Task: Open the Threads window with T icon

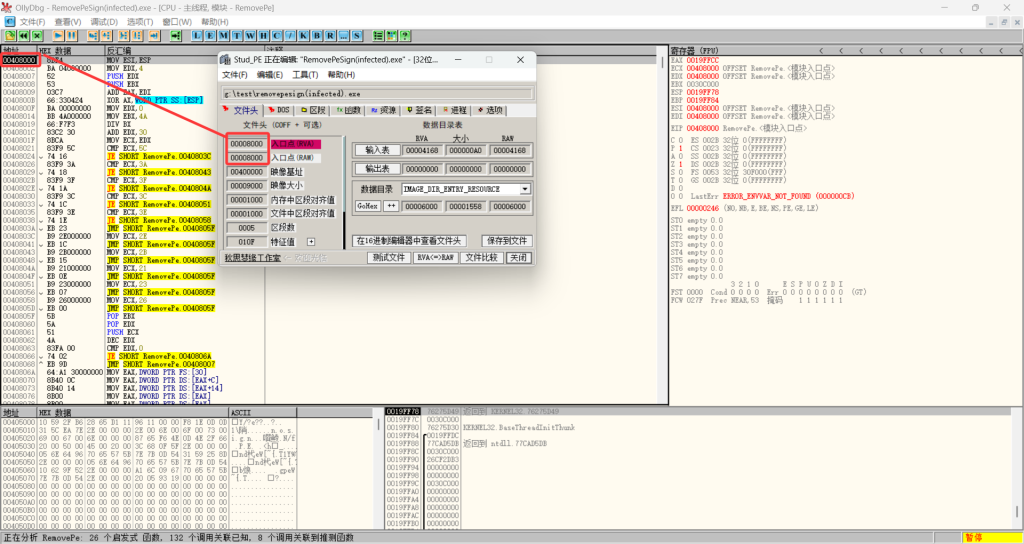Action: pos(236,36)
